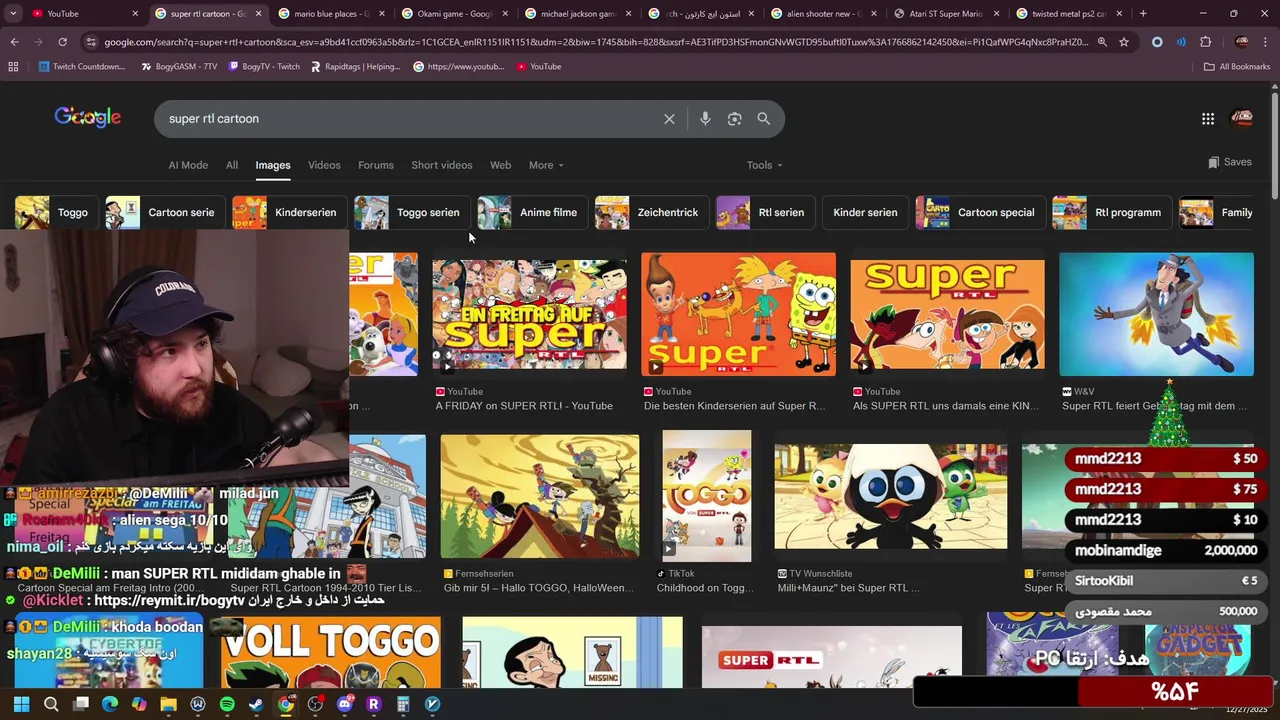Screen dimensions: 1280x720
Task: Filter by the Toggo chip
Action: click(x=56, y=212)
